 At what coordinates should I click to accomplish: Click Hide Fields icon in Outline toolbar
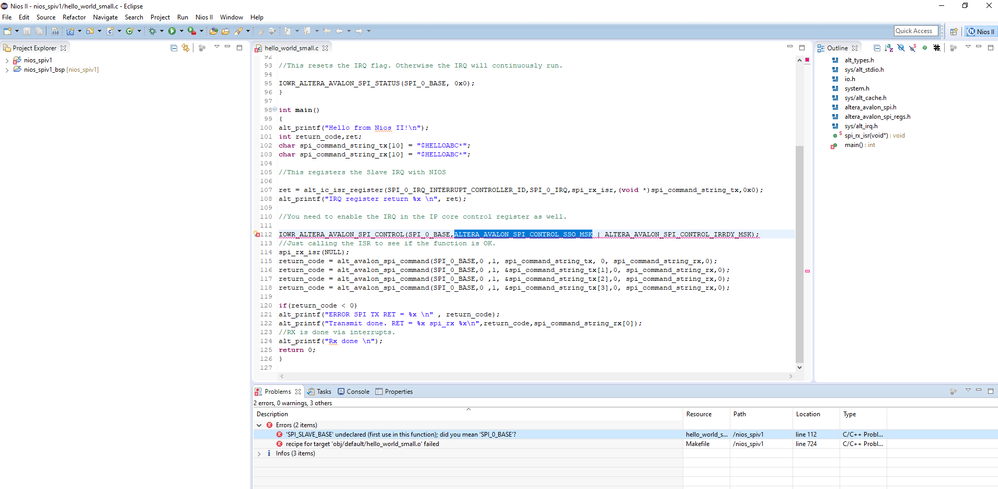pos(900,48)
